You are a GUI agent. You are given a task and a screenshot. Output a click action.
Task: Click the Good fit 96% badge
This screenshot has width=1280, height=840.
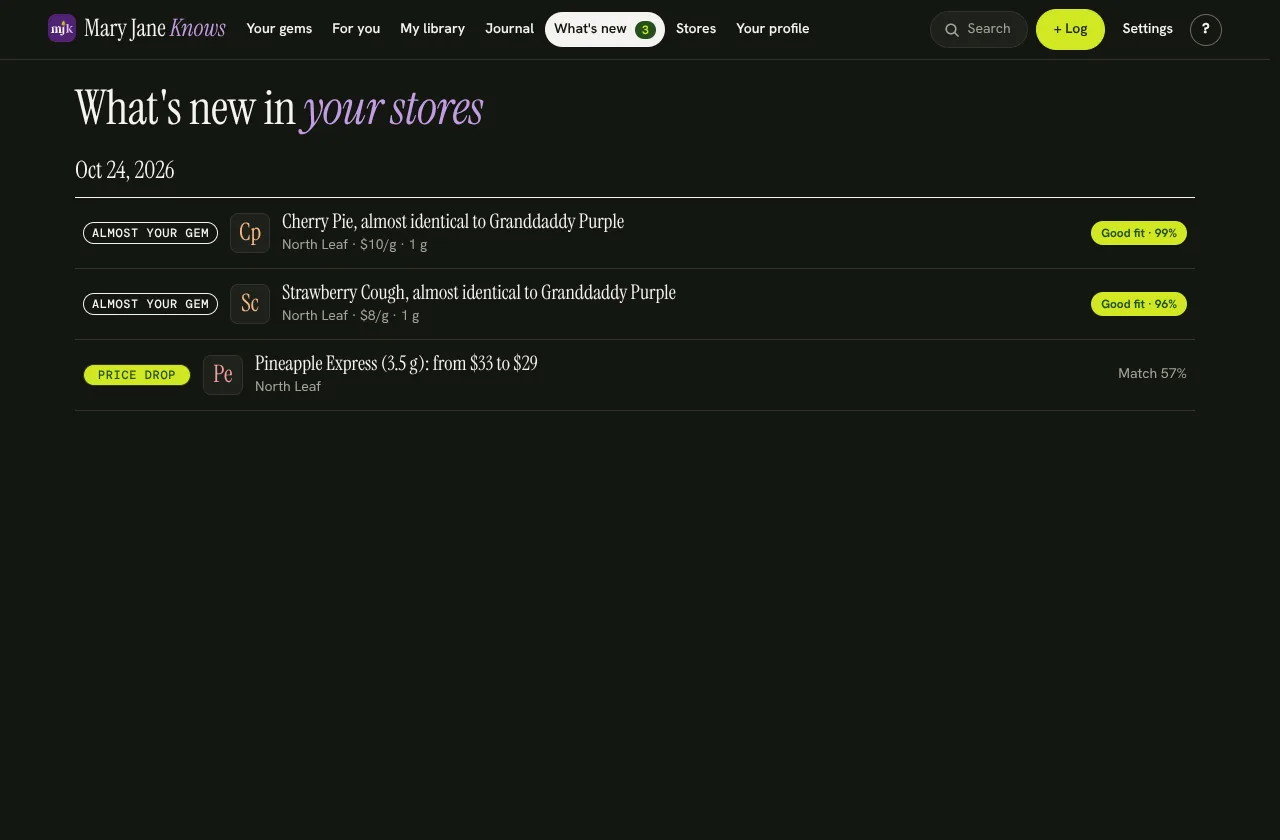pos(1139,304)
